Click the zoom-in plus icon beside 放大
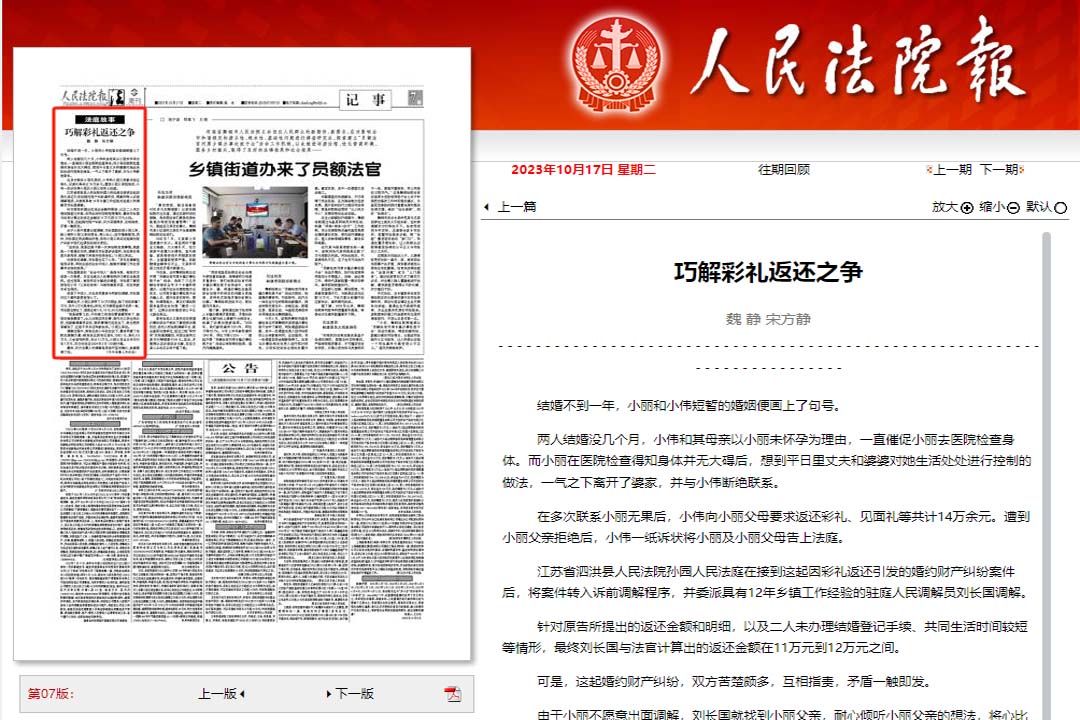This screenshot has height=720, width=1080. (x=967, y=208)
